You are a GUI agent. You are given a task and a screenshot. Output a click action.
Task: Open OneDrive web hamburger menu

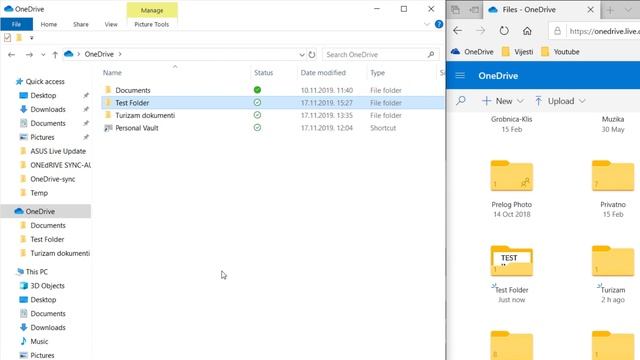click(460, 76)
